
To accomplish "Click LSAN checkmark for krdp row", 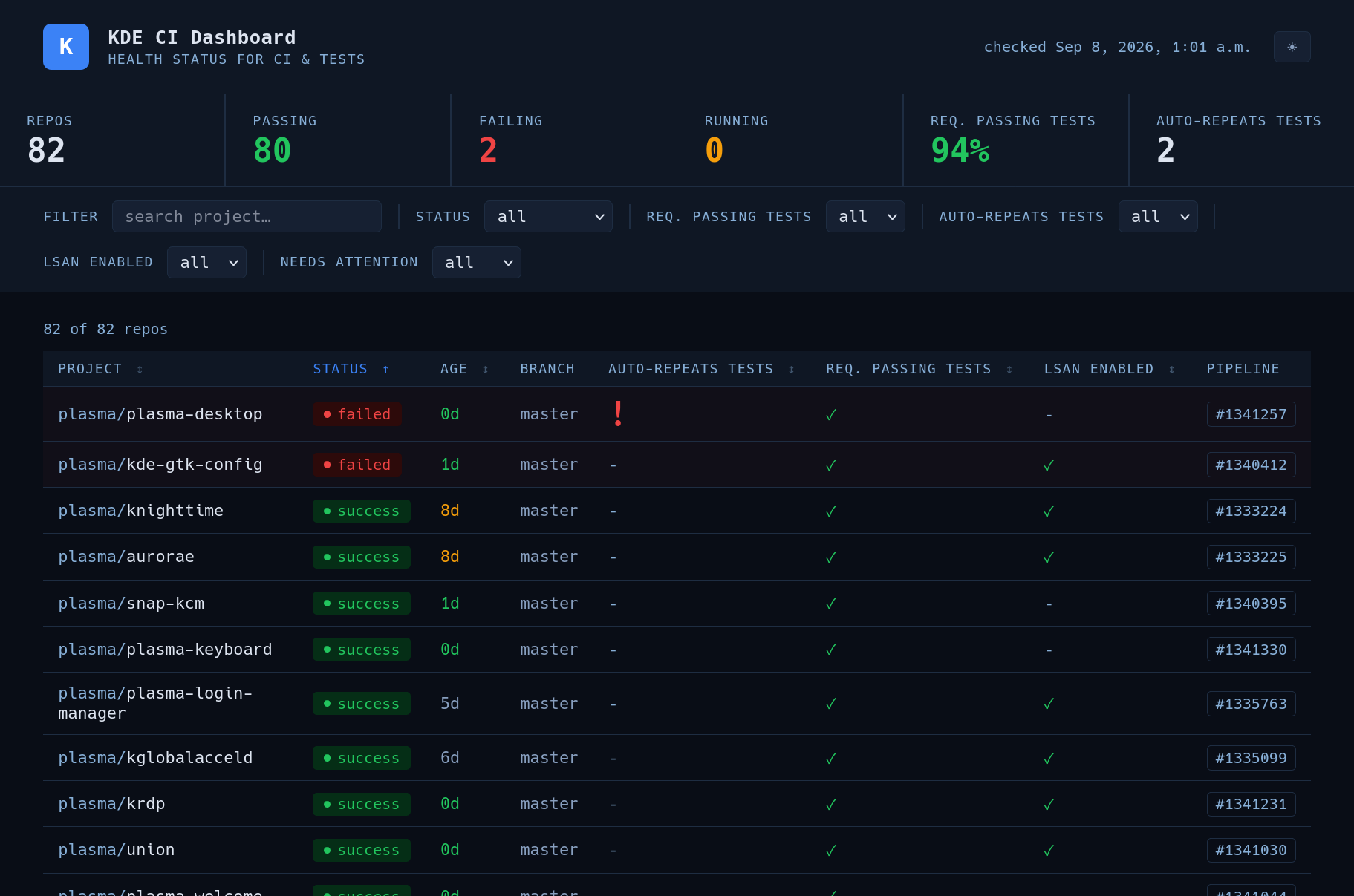I will pyautogui.click(x=1049, y=805).
